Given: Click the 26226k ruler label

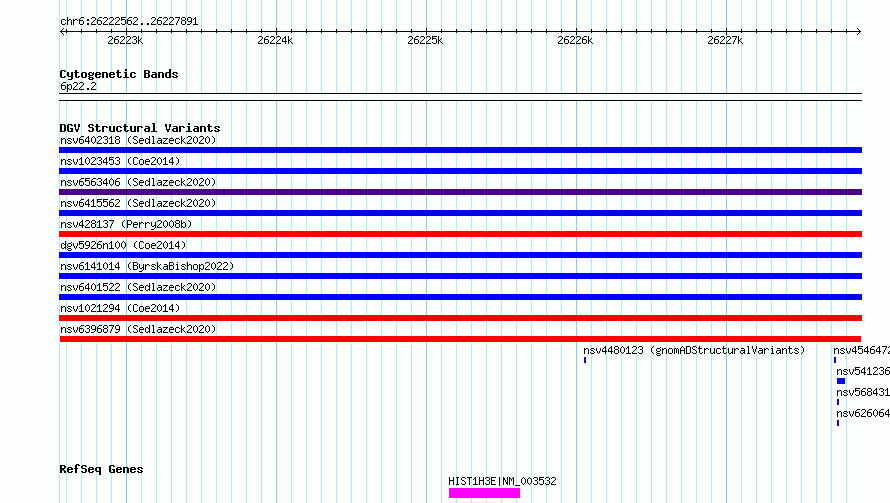Looking at the screenshot, I should (575, 40).
